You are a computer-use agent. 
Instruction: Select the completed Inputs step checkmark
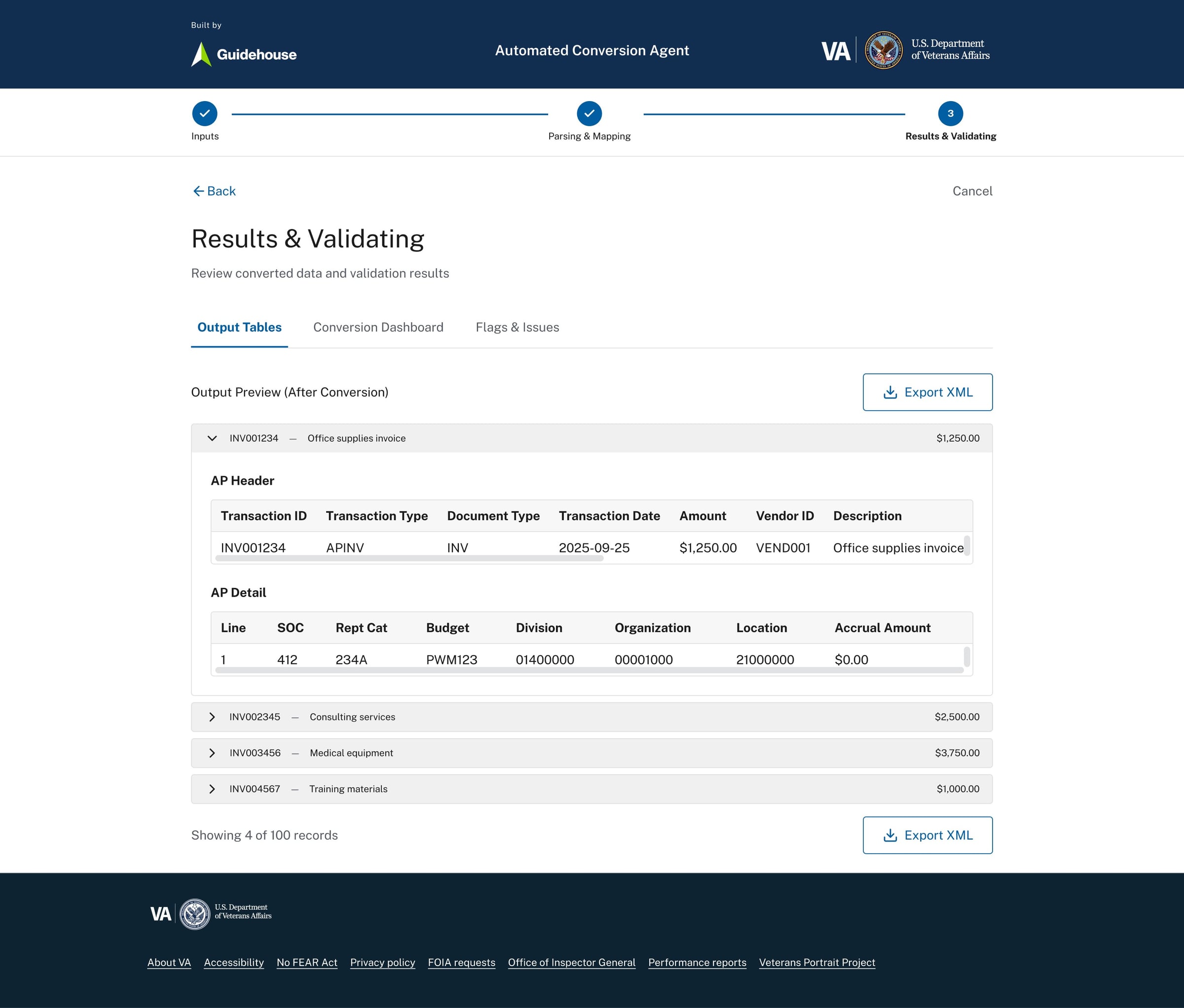[205, 113]
